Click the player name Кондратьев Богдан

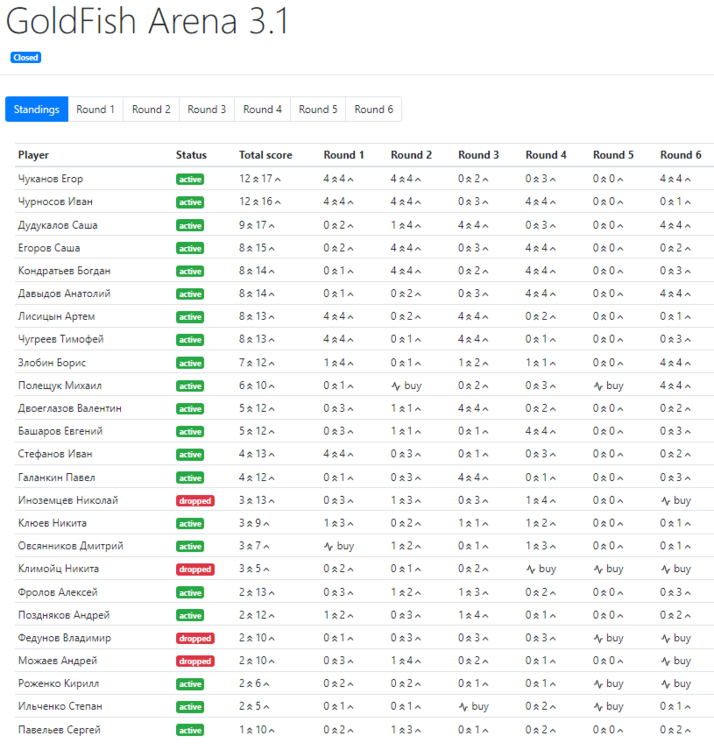(x=64, y=271)
